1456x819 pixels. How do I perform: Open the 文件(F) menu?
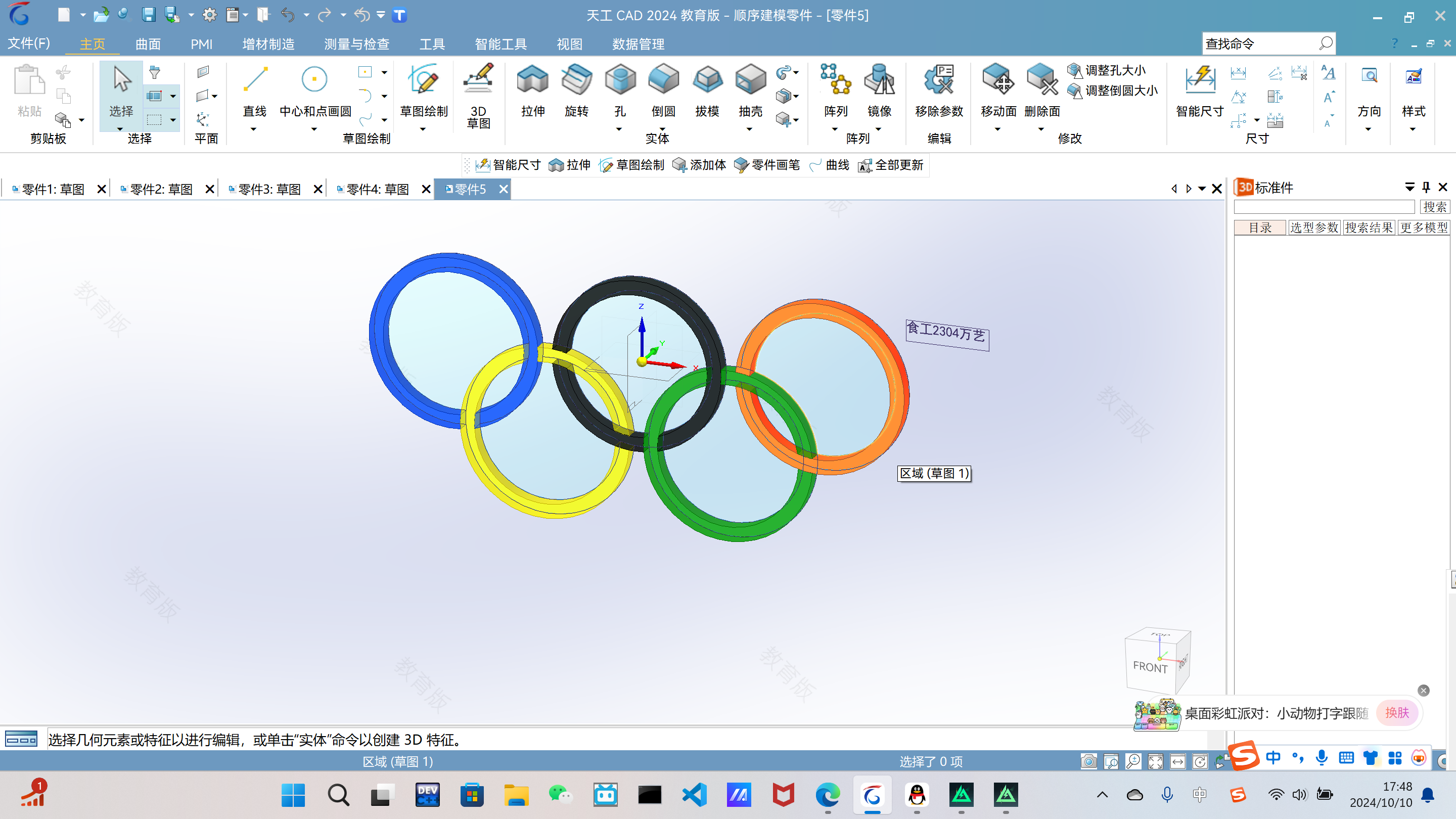tap(29, 43)
